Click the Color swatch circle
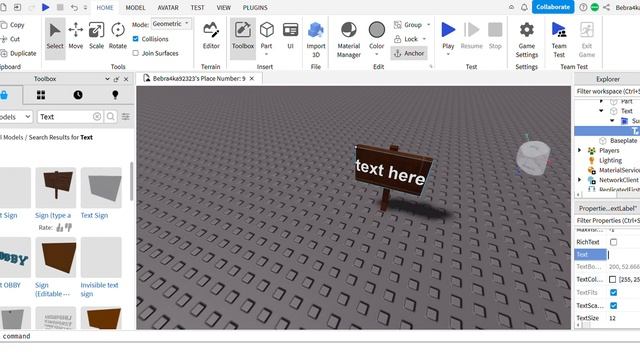Image resolution: width=640 pixels, height=360 pixels. (x=376, y=30)
